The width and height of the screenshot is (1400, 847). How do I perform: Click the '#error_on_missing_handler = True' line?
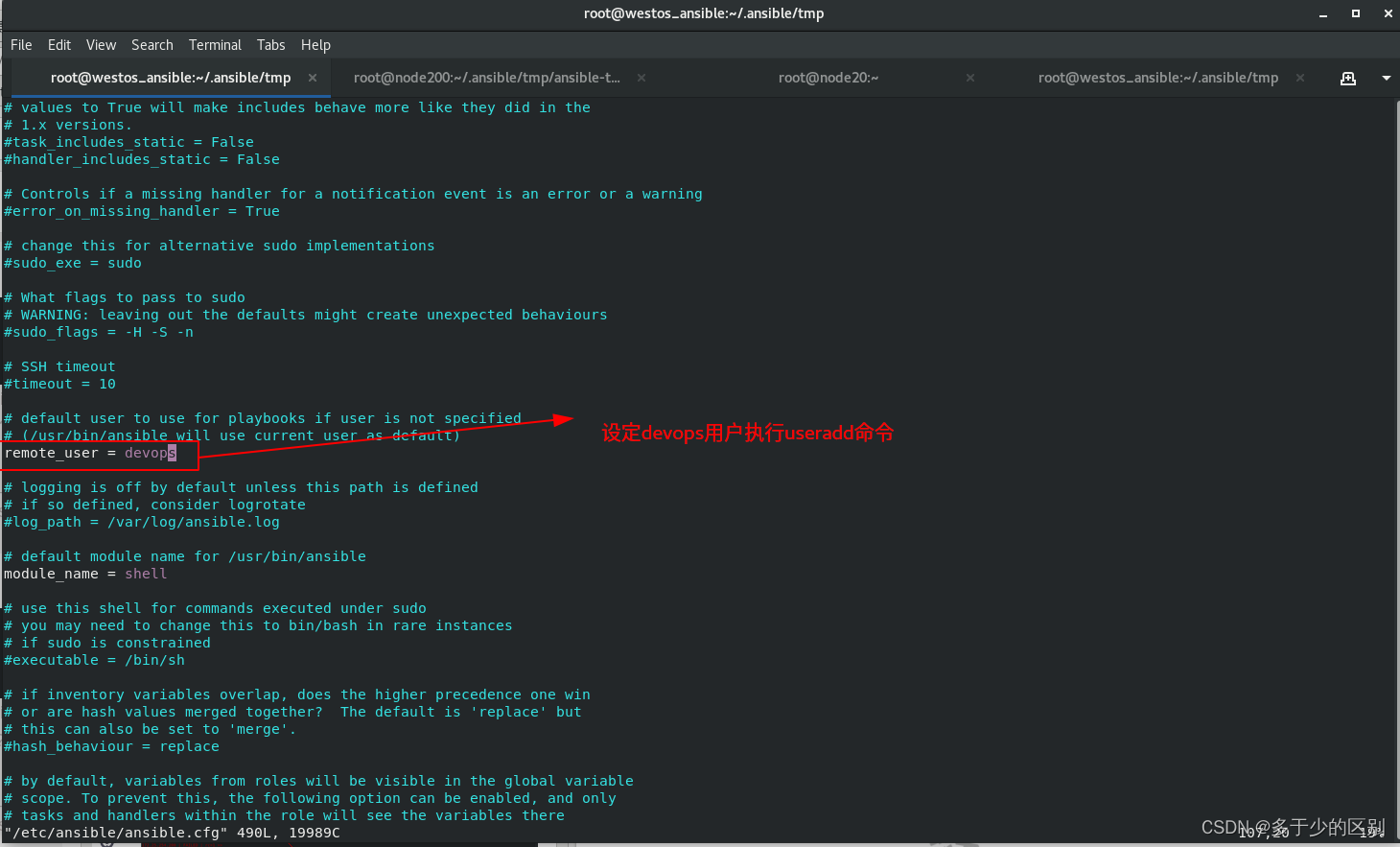point(142,211)
